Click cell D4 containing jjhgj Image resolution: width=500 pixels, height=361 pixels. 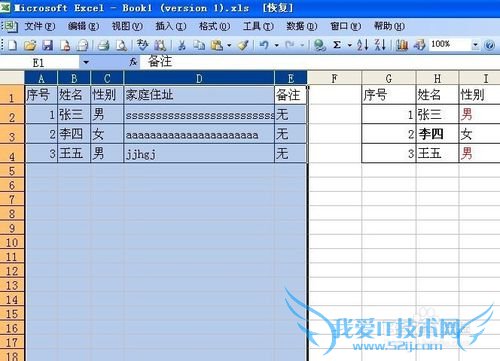tap(199, 154)
